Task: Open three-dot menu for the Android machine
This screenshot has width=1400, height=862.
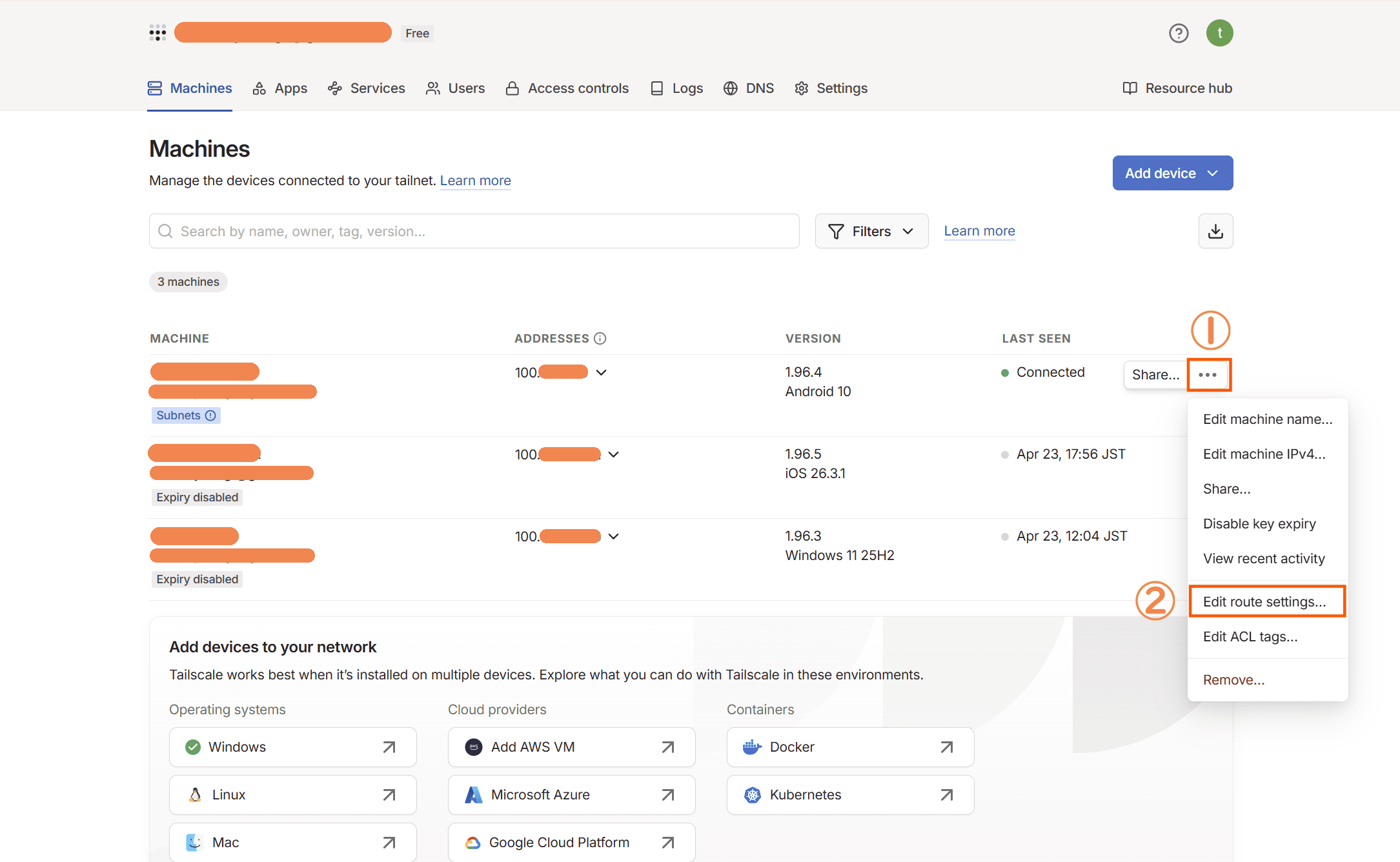Action: coord(1208,374)
